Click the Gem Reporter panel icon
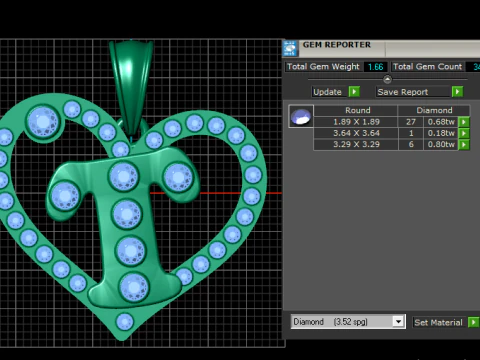480x360 pixels. click(x=290, y=49)
